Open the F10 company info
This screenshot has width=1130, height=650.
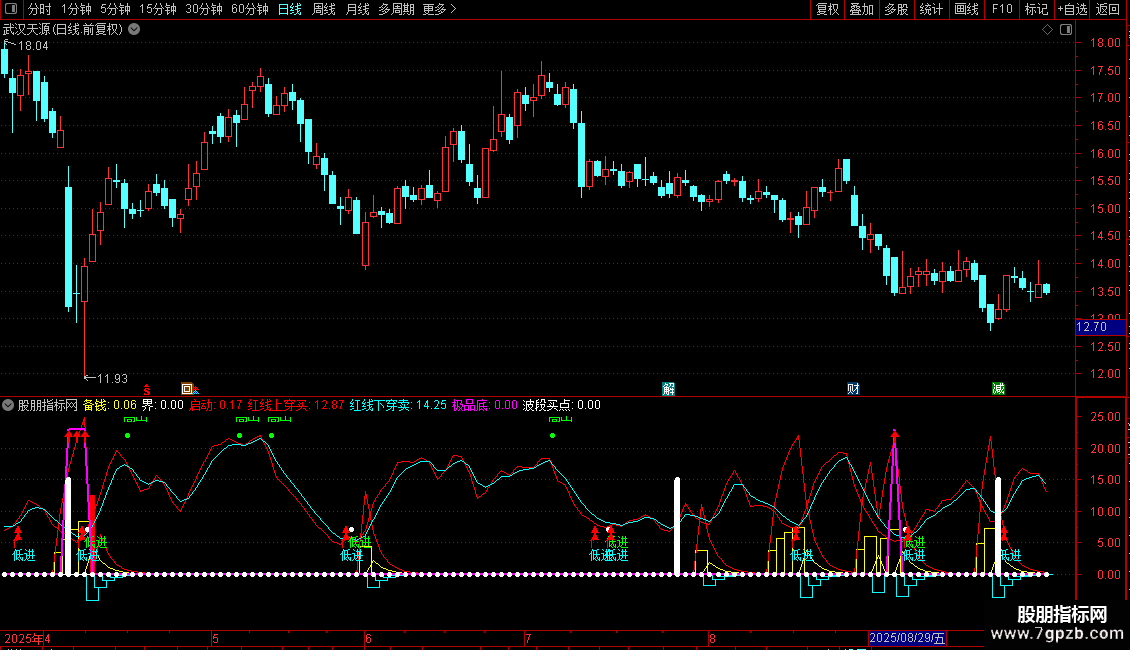1002,9
